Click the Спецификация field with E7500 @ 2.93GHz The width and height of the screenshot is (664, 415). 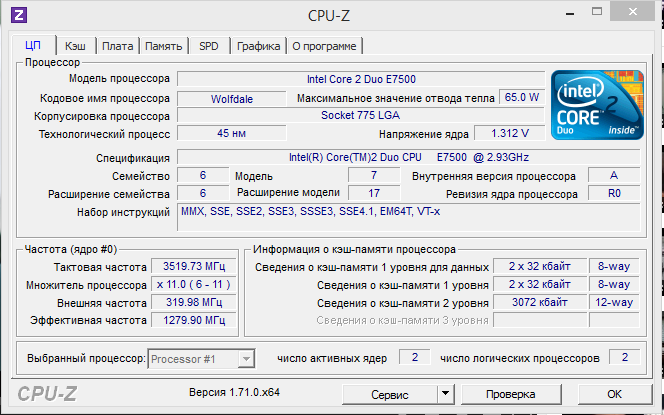tap(409, 158)
